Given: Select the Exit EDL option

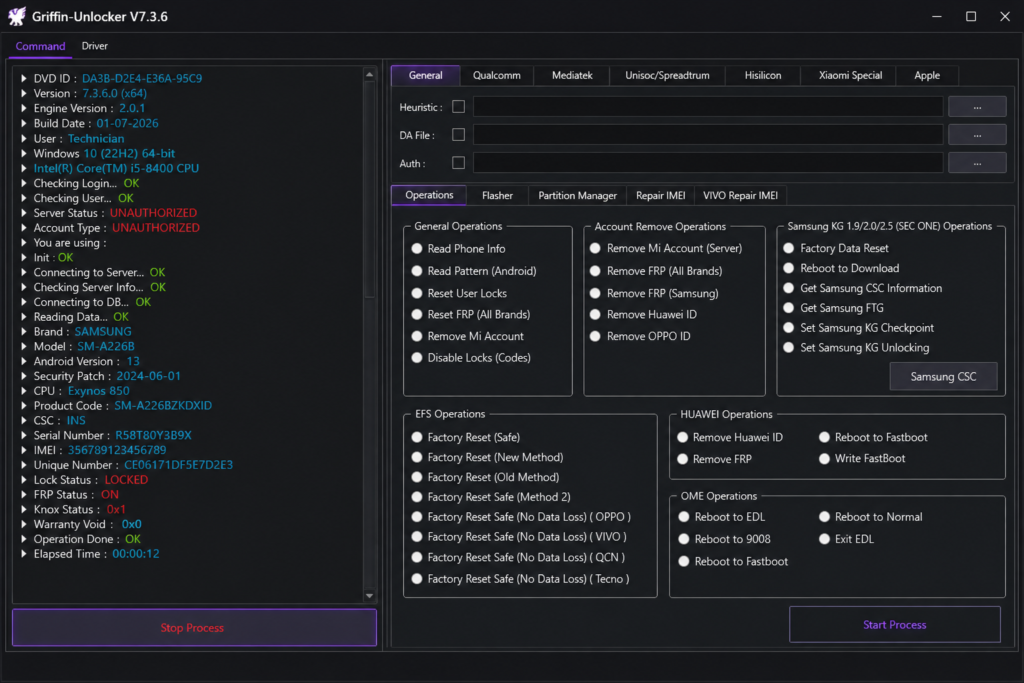Looking at the screenshot, I should (x=824, y=539).
